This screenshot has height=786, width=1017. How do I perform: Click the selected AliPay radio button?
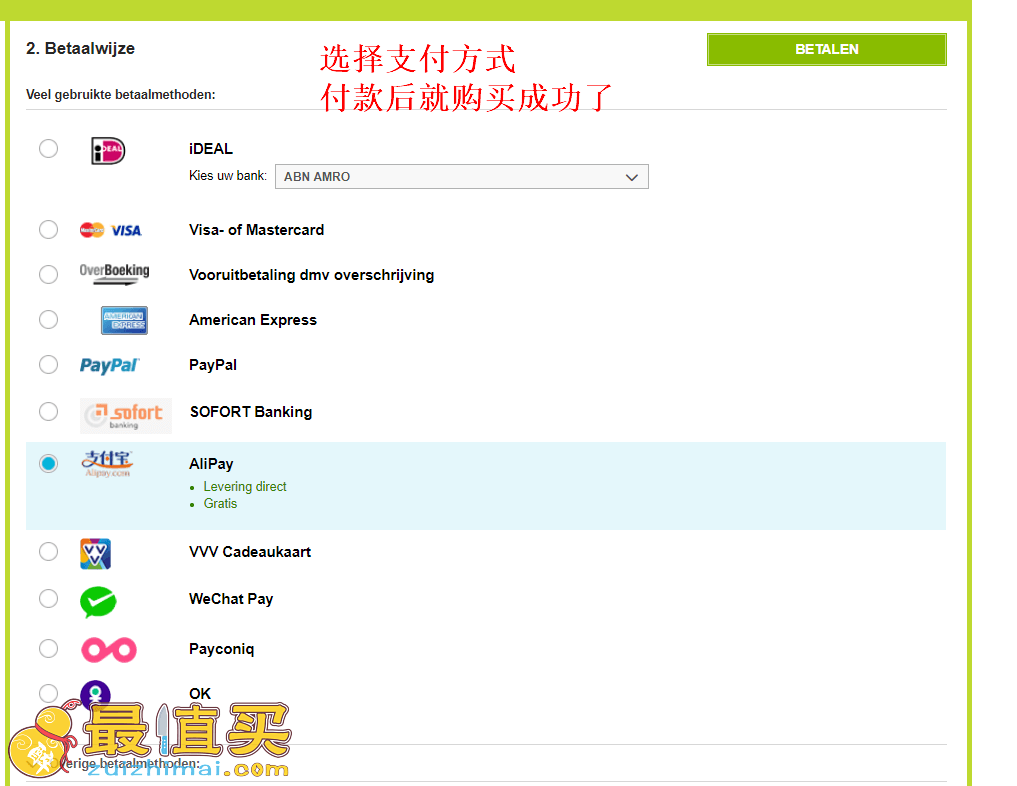48,463
